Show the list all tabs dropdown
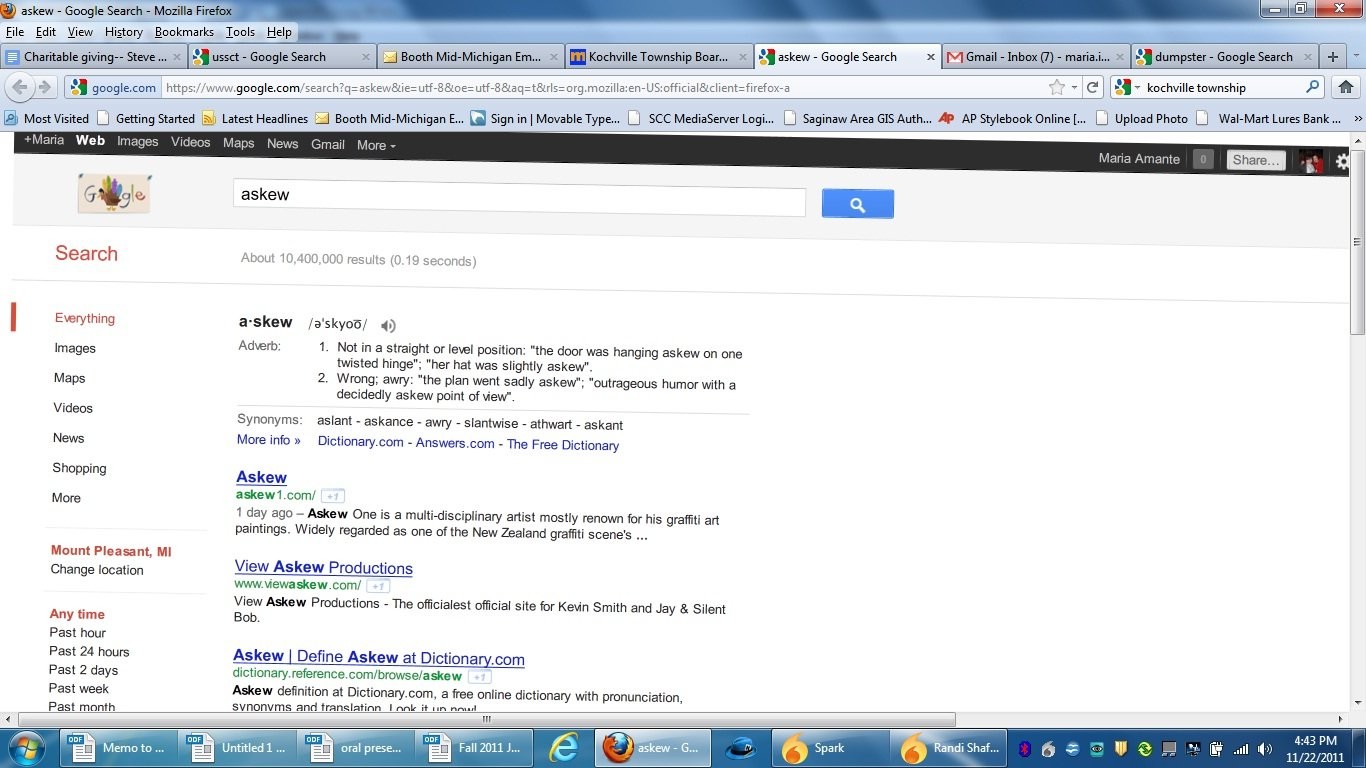The image size is (1366, 768). coord(1354,57)
